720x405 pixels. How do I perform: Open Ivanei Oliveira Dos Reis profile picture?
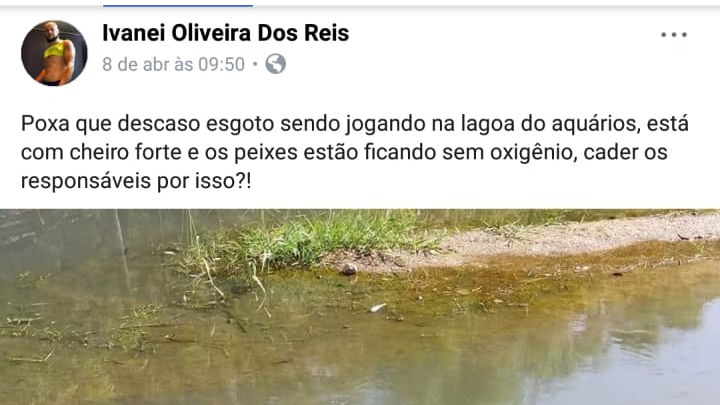click(54, 53)
